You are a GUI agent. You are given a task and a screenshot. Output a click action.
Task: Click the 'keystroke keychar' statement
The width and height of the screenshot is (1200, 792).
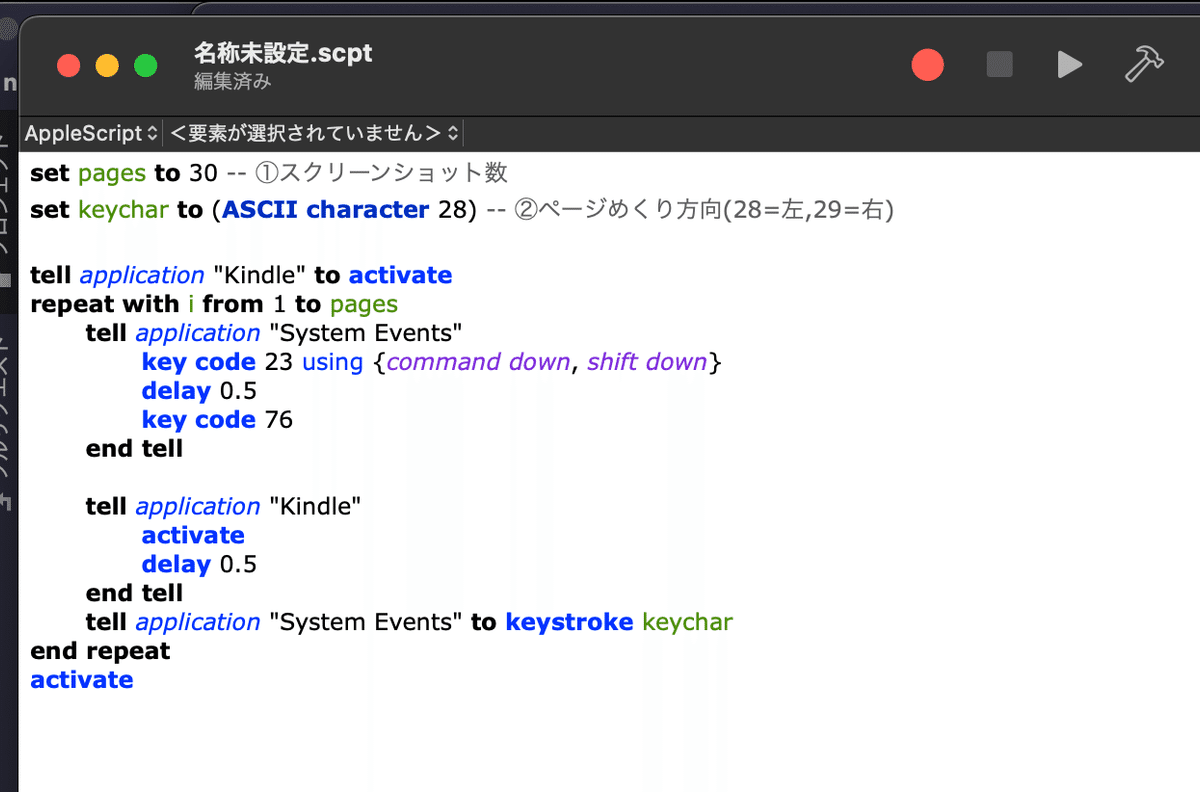619,623
